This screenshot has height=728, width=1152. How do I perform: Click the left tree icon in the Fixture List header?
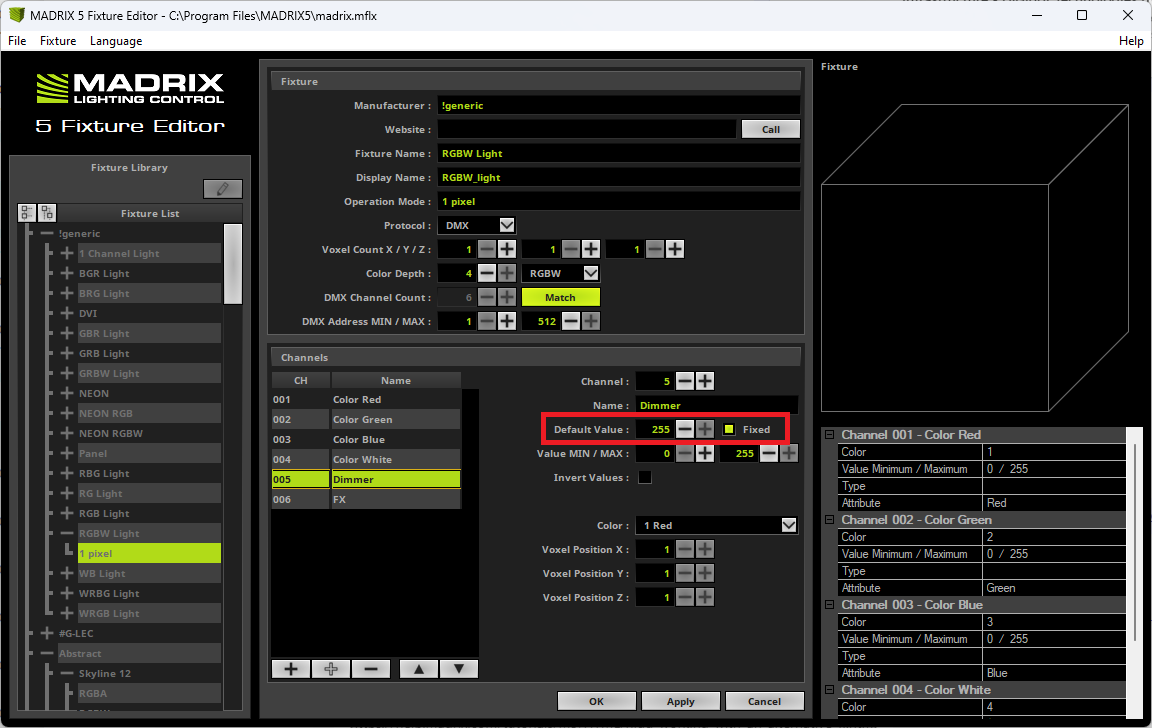click(27, 213)
